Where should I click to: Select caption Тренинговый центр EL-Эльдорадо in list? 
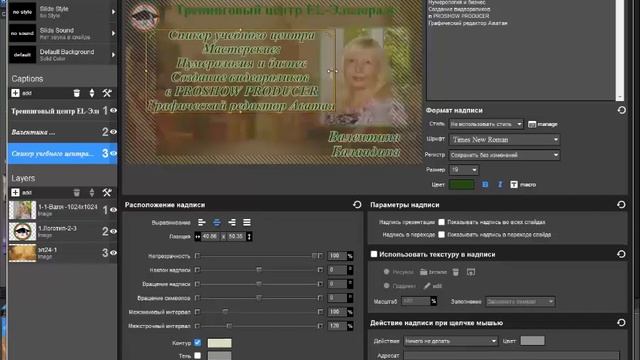(62, 111)
